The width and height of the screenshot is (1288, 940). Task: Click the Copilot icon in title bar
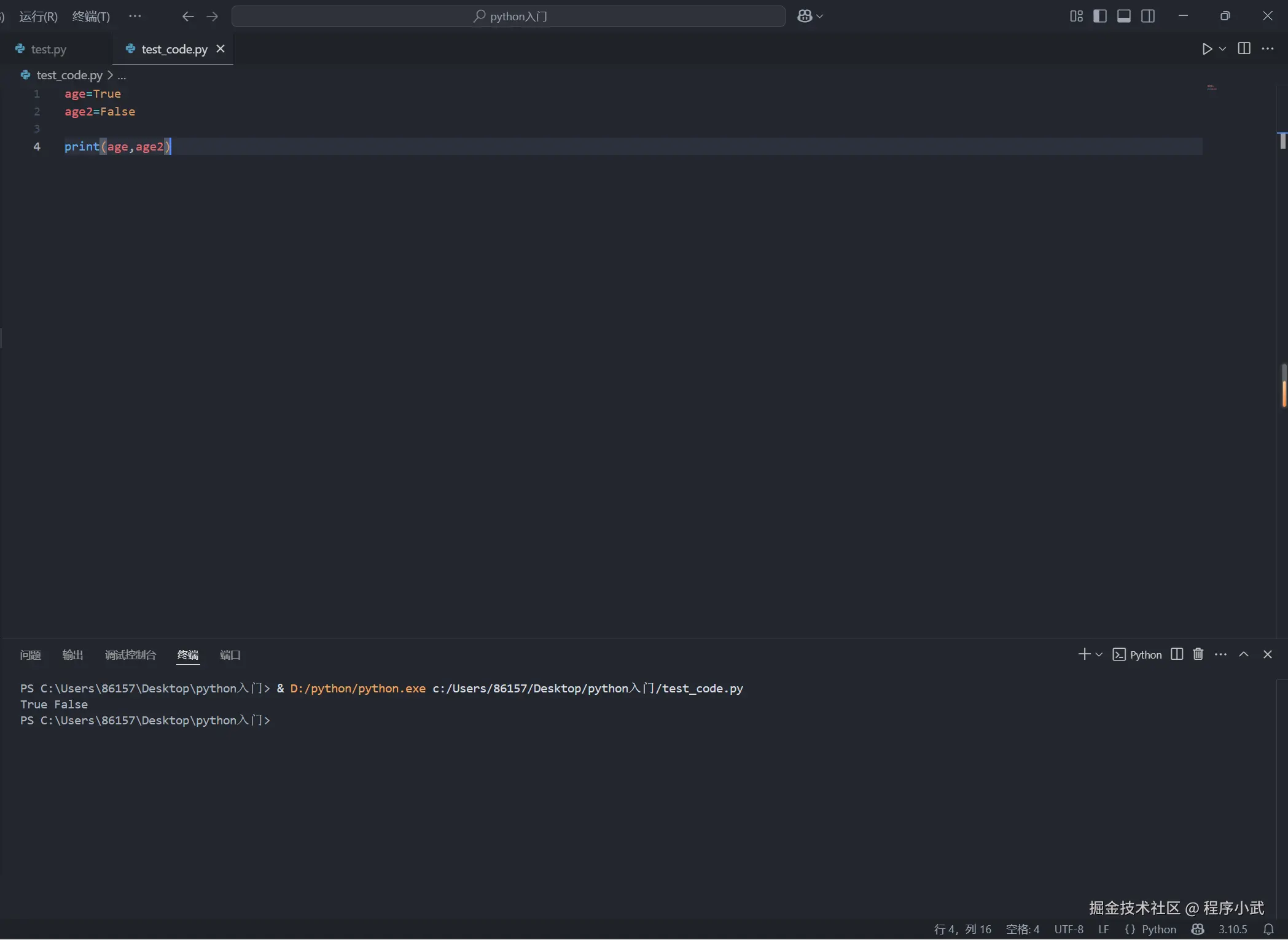pyautogui.click(x=805, y=17)
